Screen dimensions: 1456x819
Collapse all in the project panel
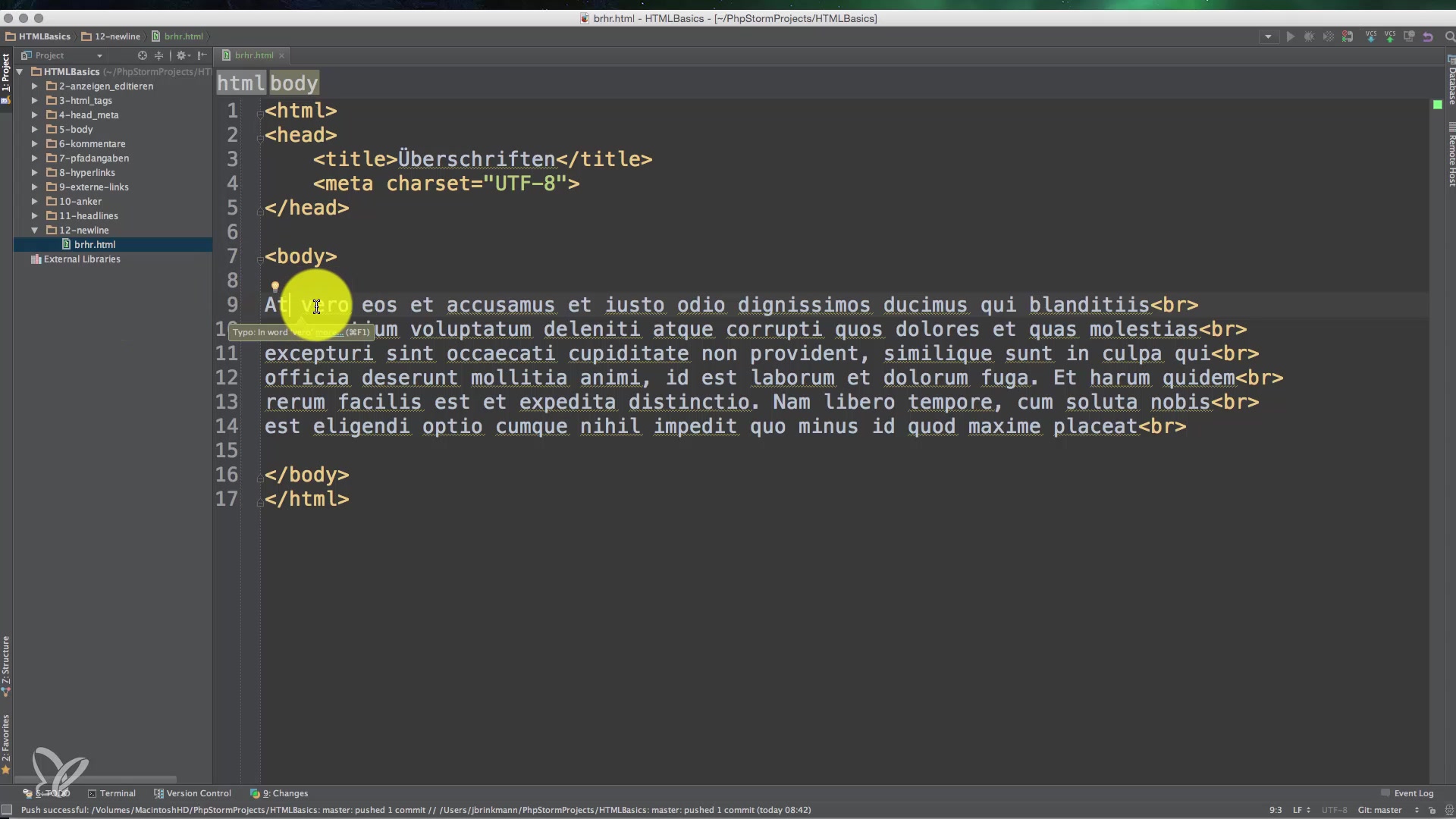tap(158, 55)
